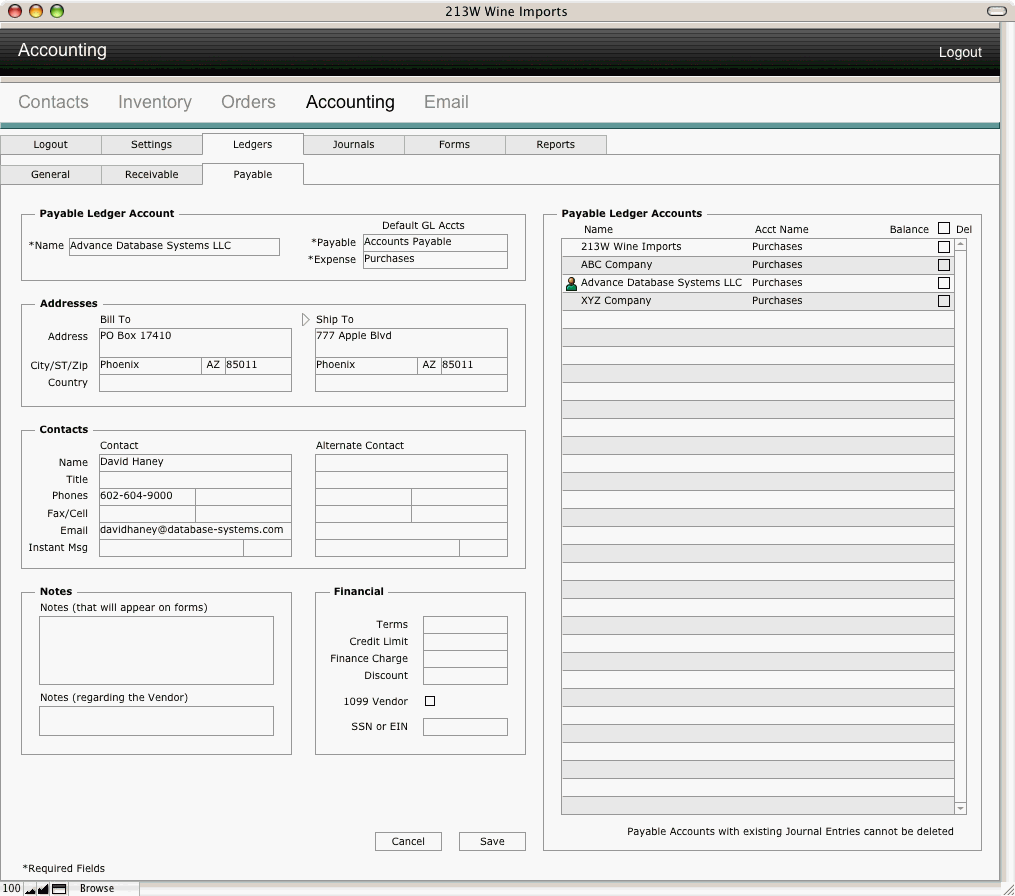Viewport: 1015px width, 896px height.
Task: Click the Bill To Country field
Action: pos(195,383)
